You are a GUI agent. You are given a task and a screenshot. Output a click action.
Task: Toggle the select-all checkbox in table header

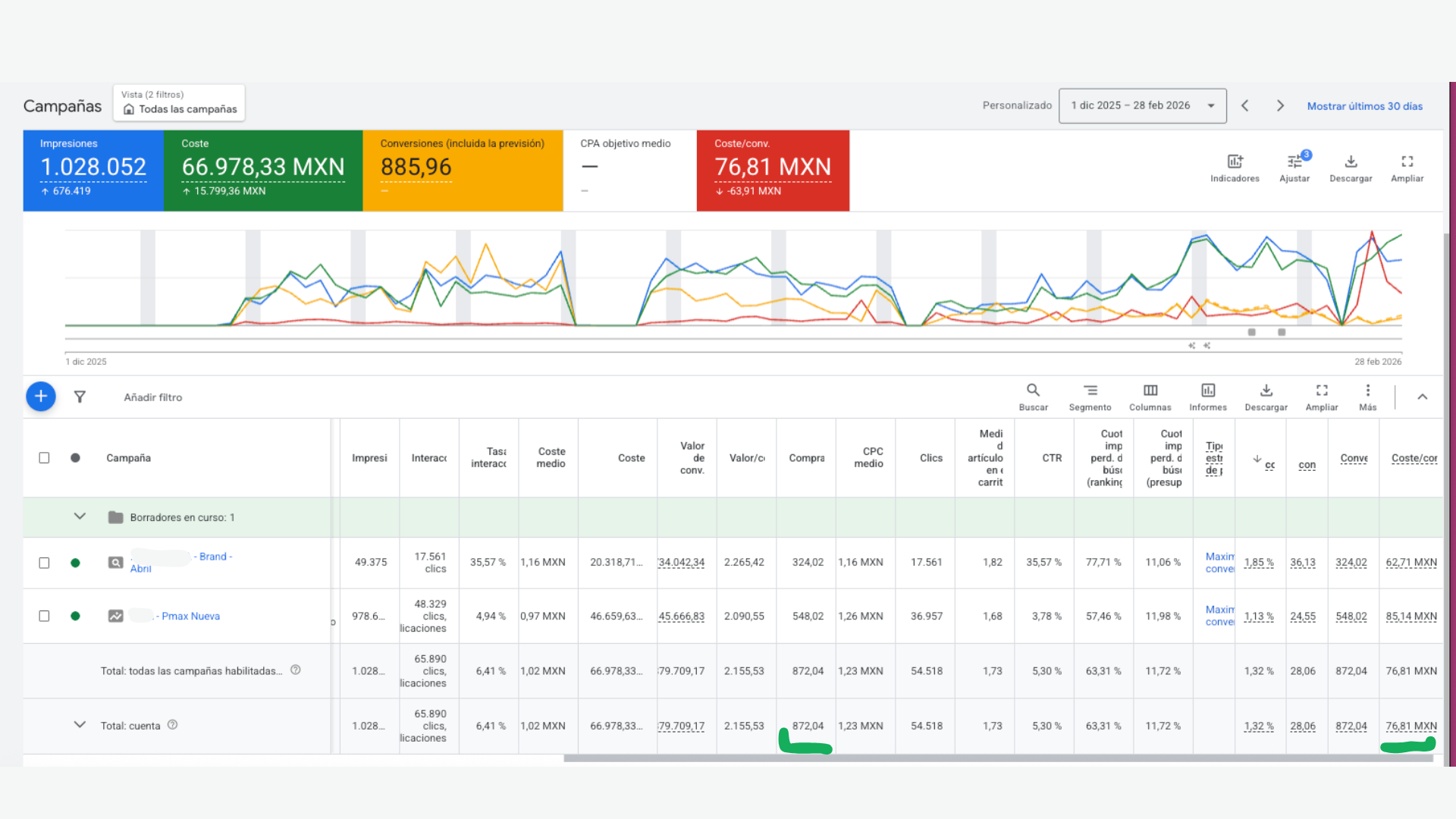coord(44,458)
